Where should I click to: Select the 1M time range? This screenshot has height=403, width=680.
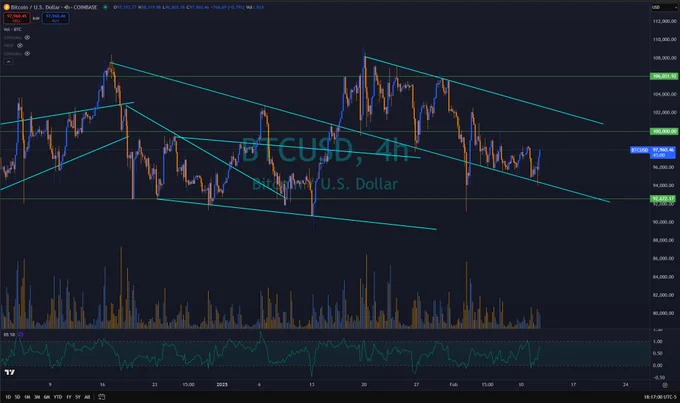point(27,397)
